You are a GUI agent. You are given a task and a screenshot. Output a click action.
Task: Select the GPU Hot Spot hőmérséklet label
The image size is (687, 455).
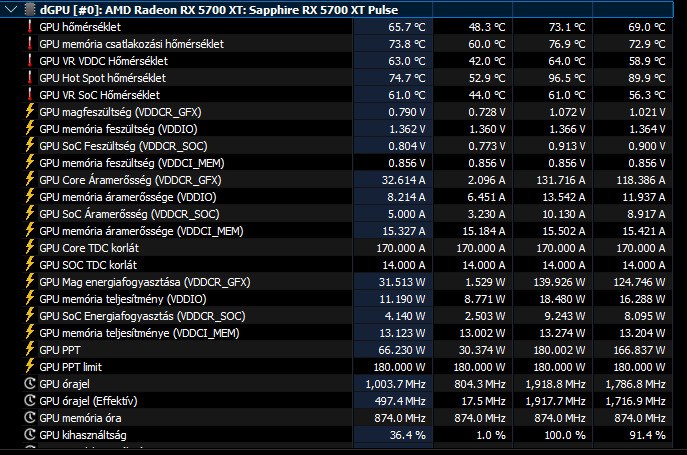[103, 78]
